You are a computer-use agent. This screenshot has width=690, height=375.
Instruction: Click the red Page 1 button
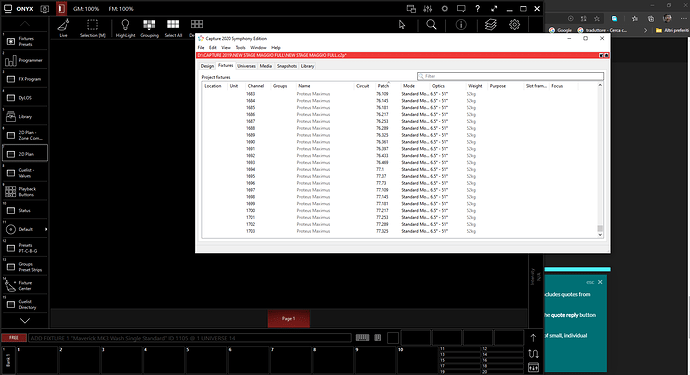click(289, 319)
